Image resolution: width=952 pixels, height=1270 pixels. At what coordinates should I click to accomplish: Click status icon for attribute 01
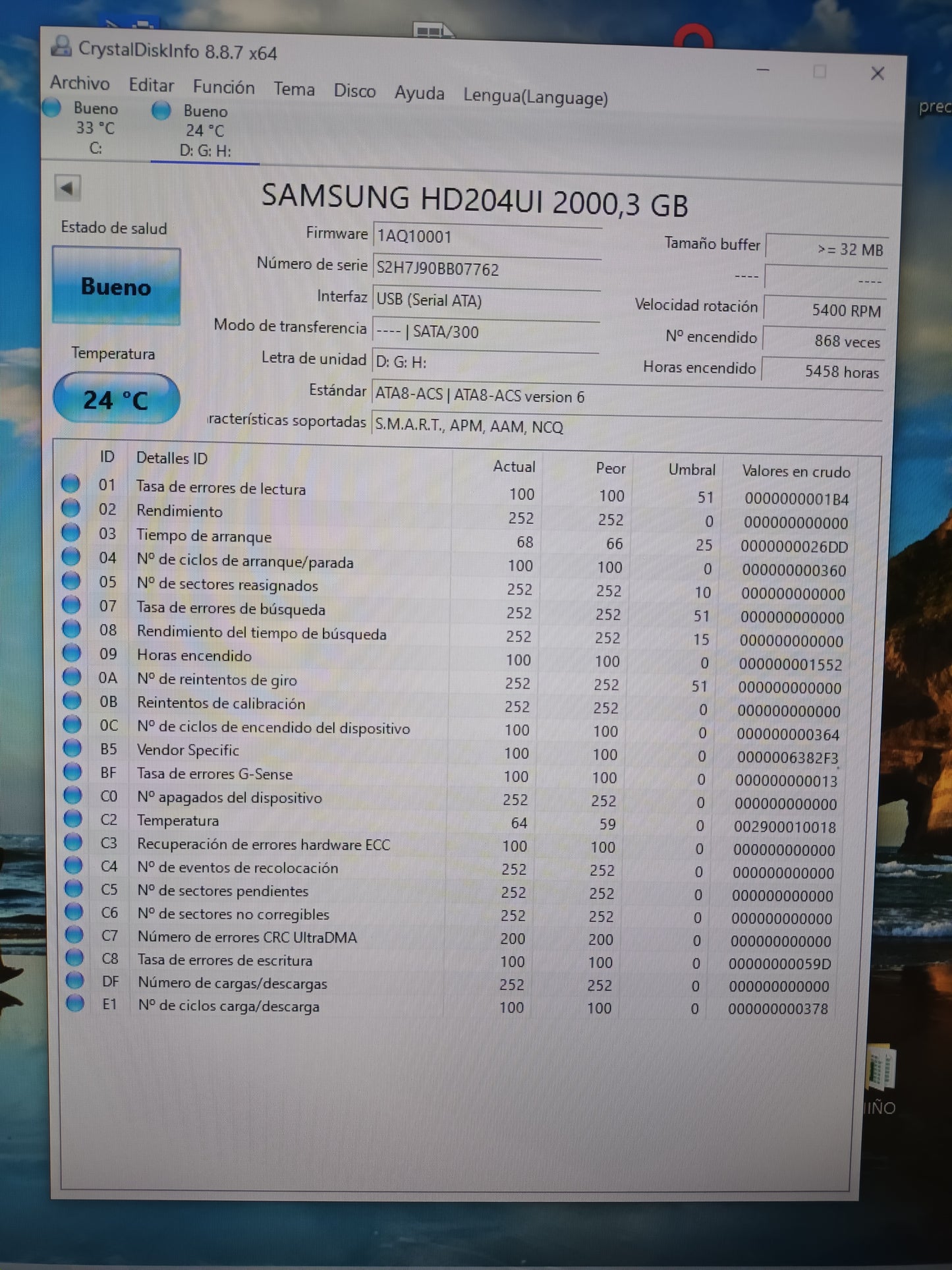tap(70, 484)
